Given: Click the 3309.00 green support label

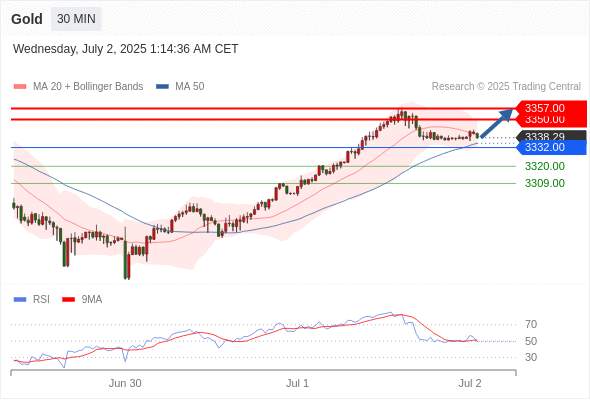Looking at the screenshot, I should (x=545, y=183).
